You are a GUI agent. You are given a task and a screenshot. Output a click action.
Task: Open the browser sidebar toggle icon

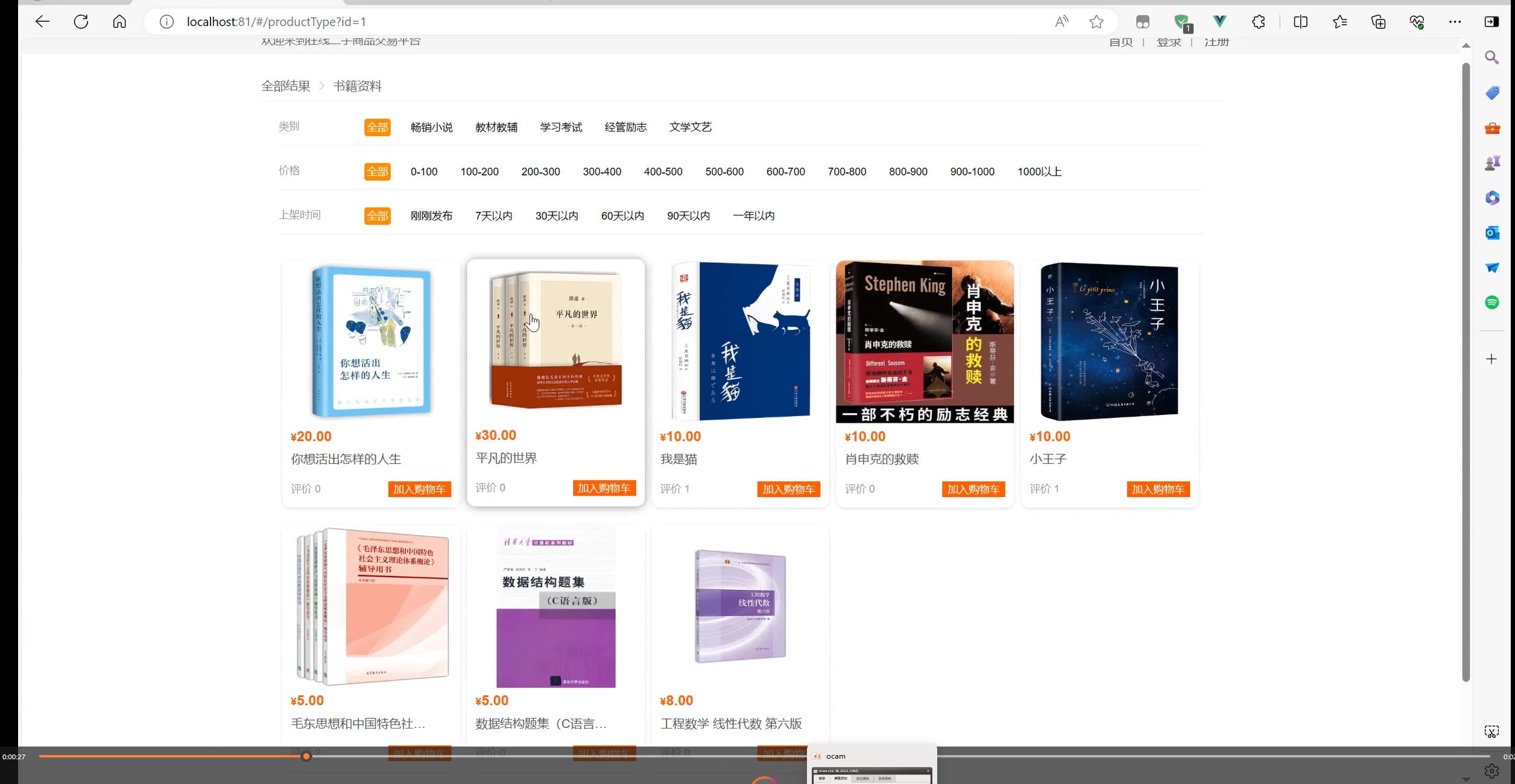coord(1491,22)
